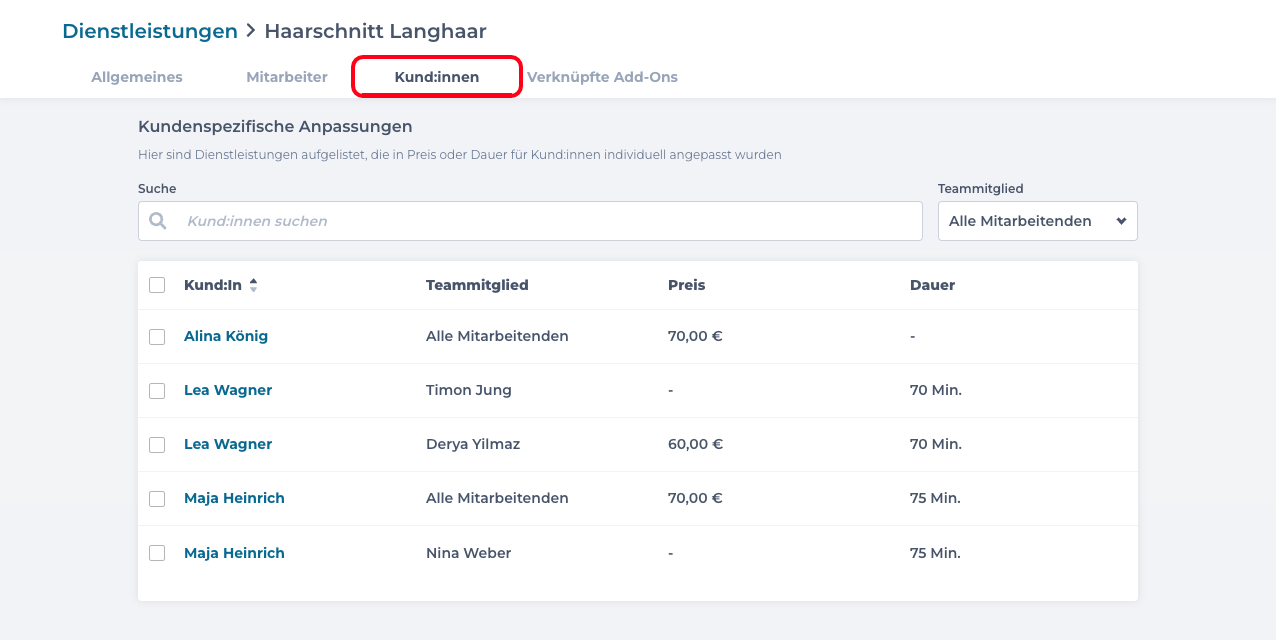Tick the select-all checkbox in the table header
This screenshot has height=640, width=1276.
point(157,285)
